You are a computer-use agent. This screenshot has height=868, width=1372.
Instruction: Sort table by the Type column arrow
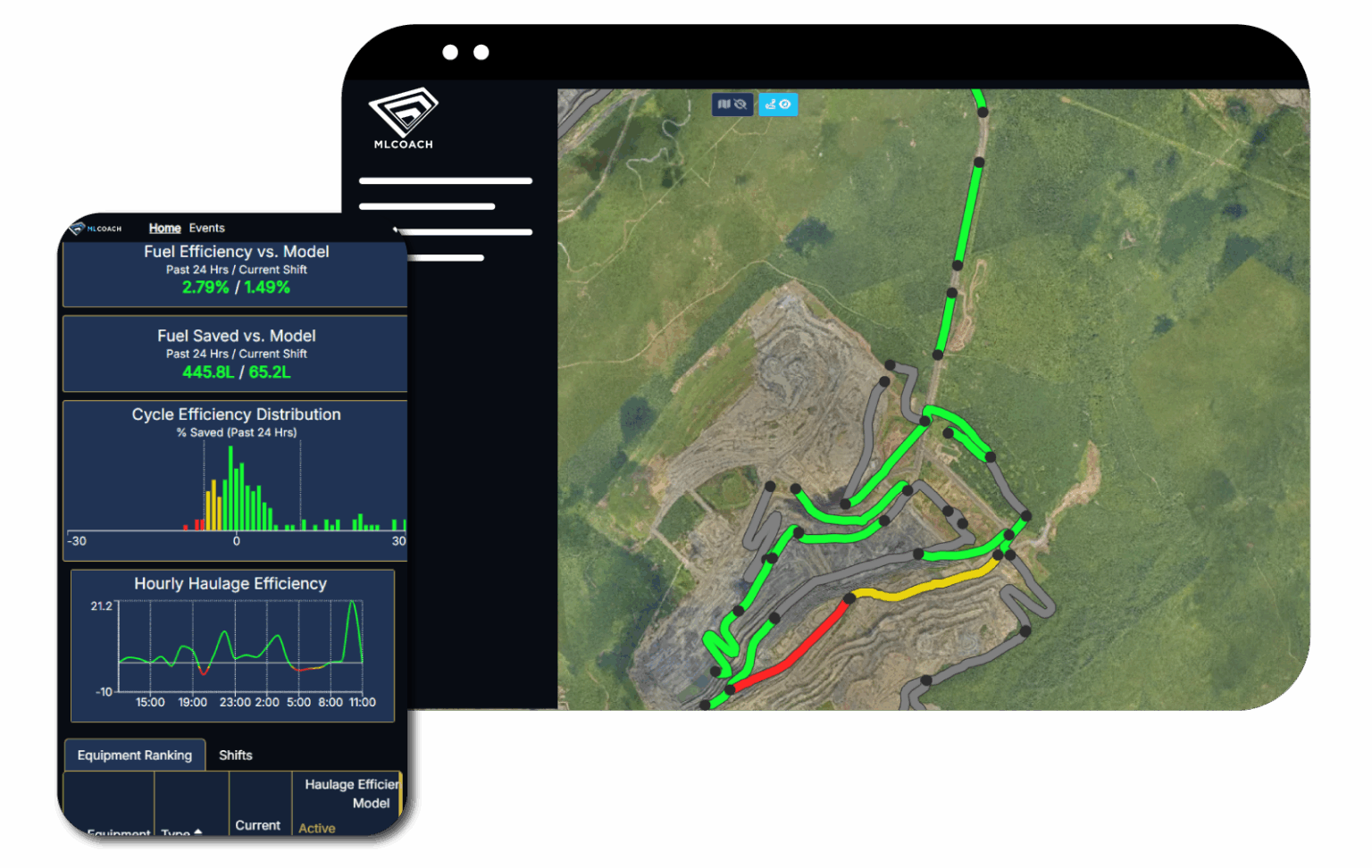(197, 832)
